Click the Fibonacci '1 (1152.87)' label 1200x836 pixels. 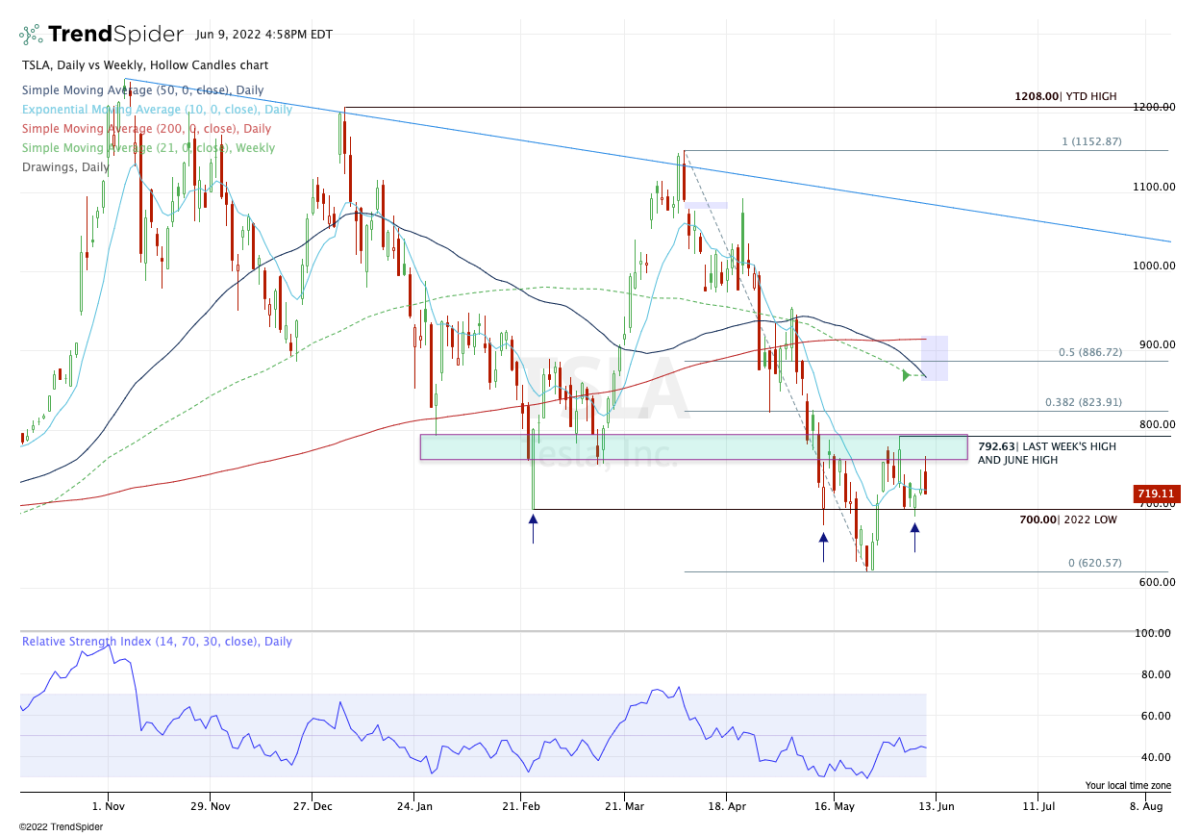click(x=1092, y=142)
